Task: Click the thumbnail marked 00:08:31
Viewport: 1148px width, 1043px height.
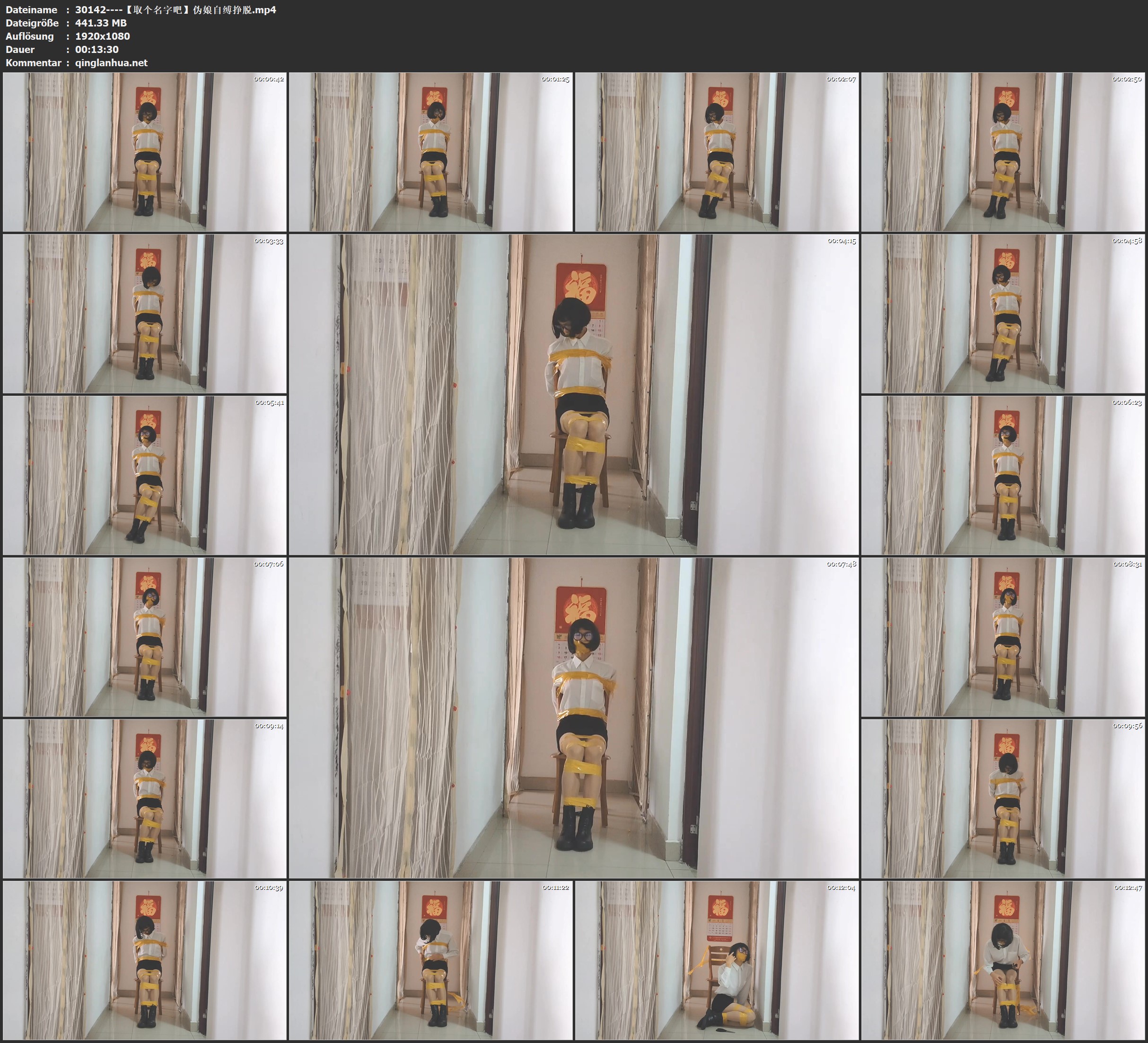Action: tap(1003, 636)
